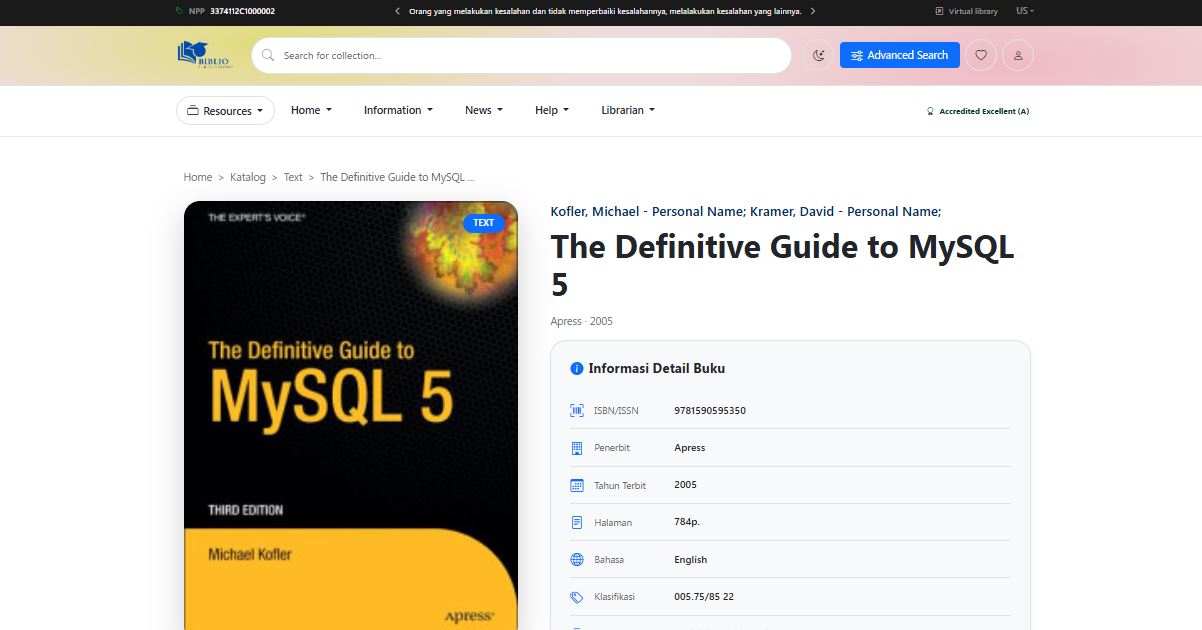Image resolution: width=1202 pixels, height=630 pixels.
Task: Open the Information menu
Action: (398, 110)
